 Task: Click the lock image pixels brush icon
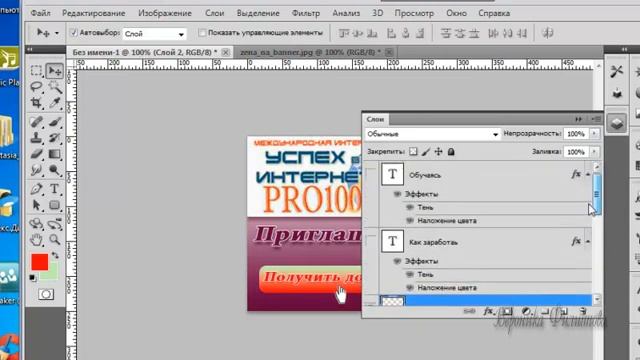point(426,151)
